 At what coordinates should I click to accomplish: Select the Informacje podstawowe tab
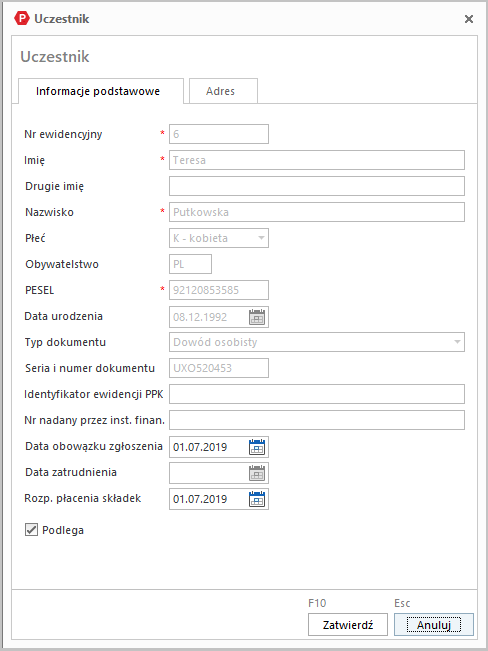click(98, 91)
